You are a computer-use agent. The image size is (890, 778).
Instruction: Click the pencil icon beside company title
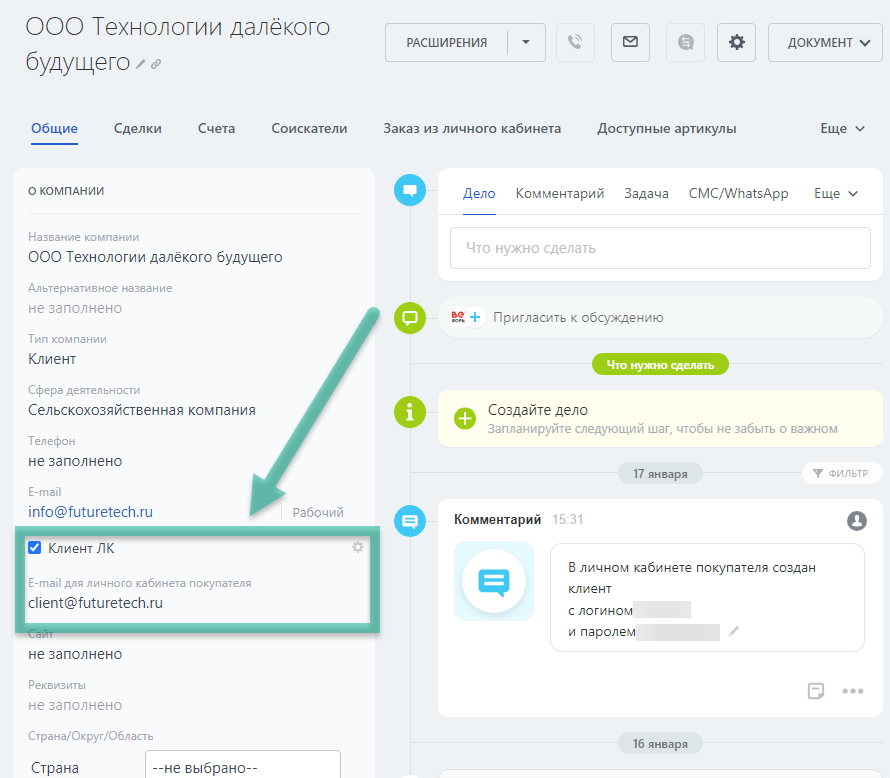[x=141, y=64]
